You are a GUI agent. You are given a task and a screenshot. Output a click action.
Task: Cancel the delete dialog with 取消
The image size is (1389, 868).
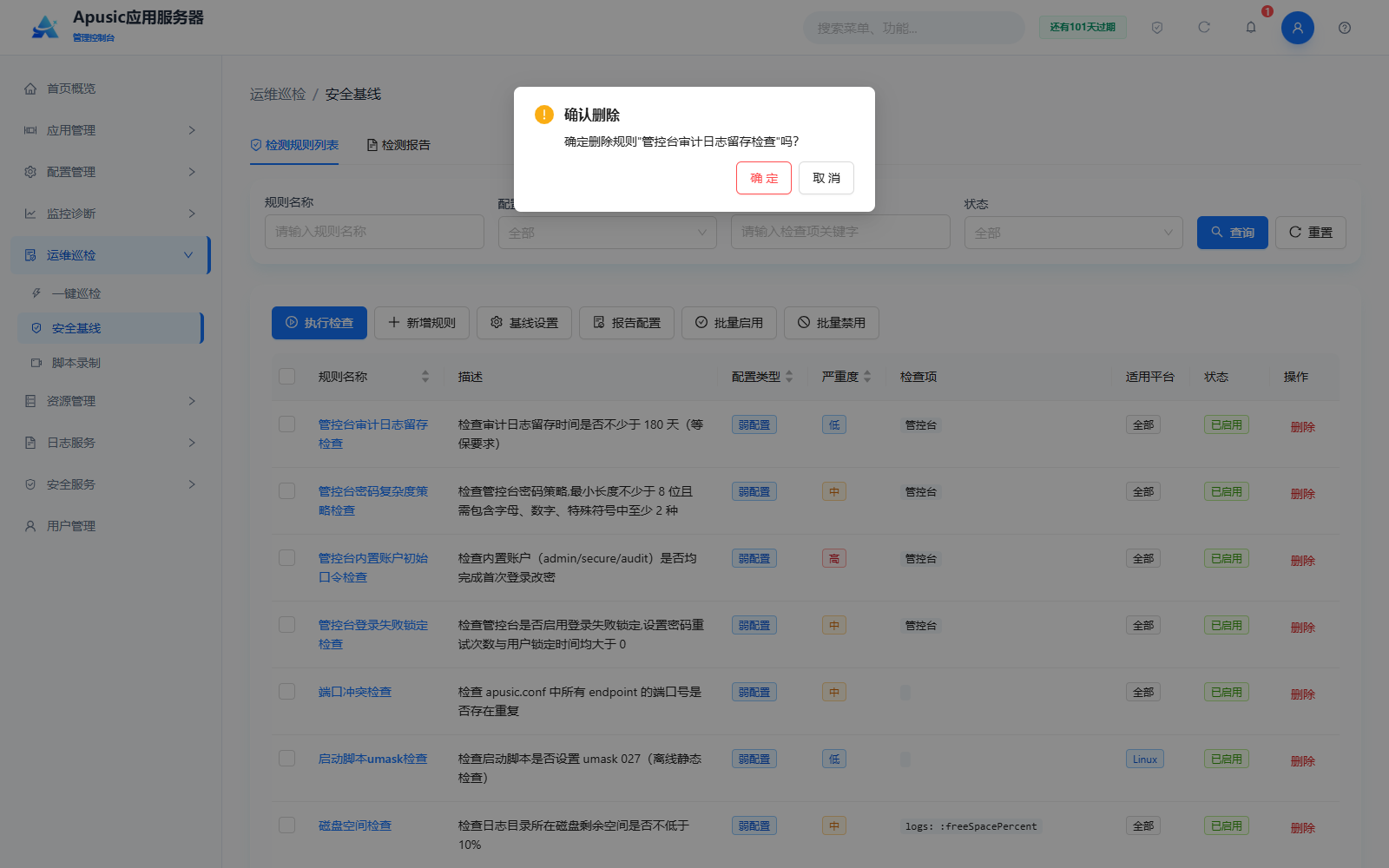point(826,178)
